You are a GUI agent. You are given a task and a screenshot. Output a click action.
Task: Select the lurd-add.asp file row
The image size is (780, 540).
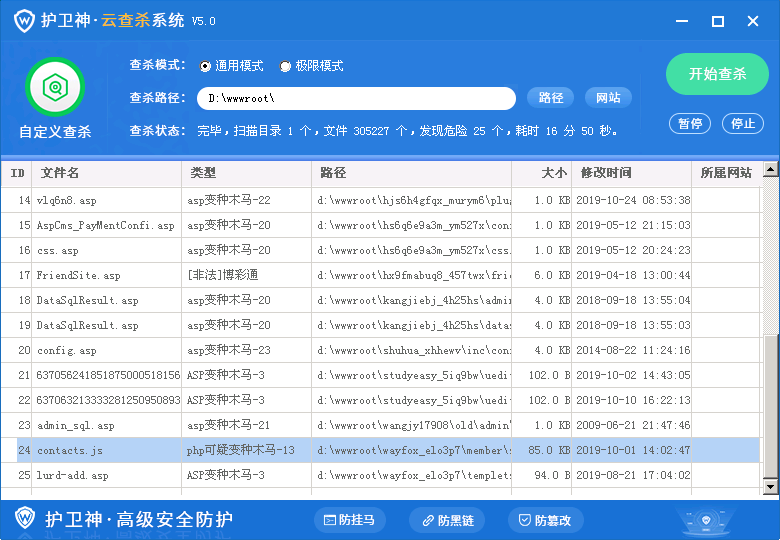[x=381, y=475]
